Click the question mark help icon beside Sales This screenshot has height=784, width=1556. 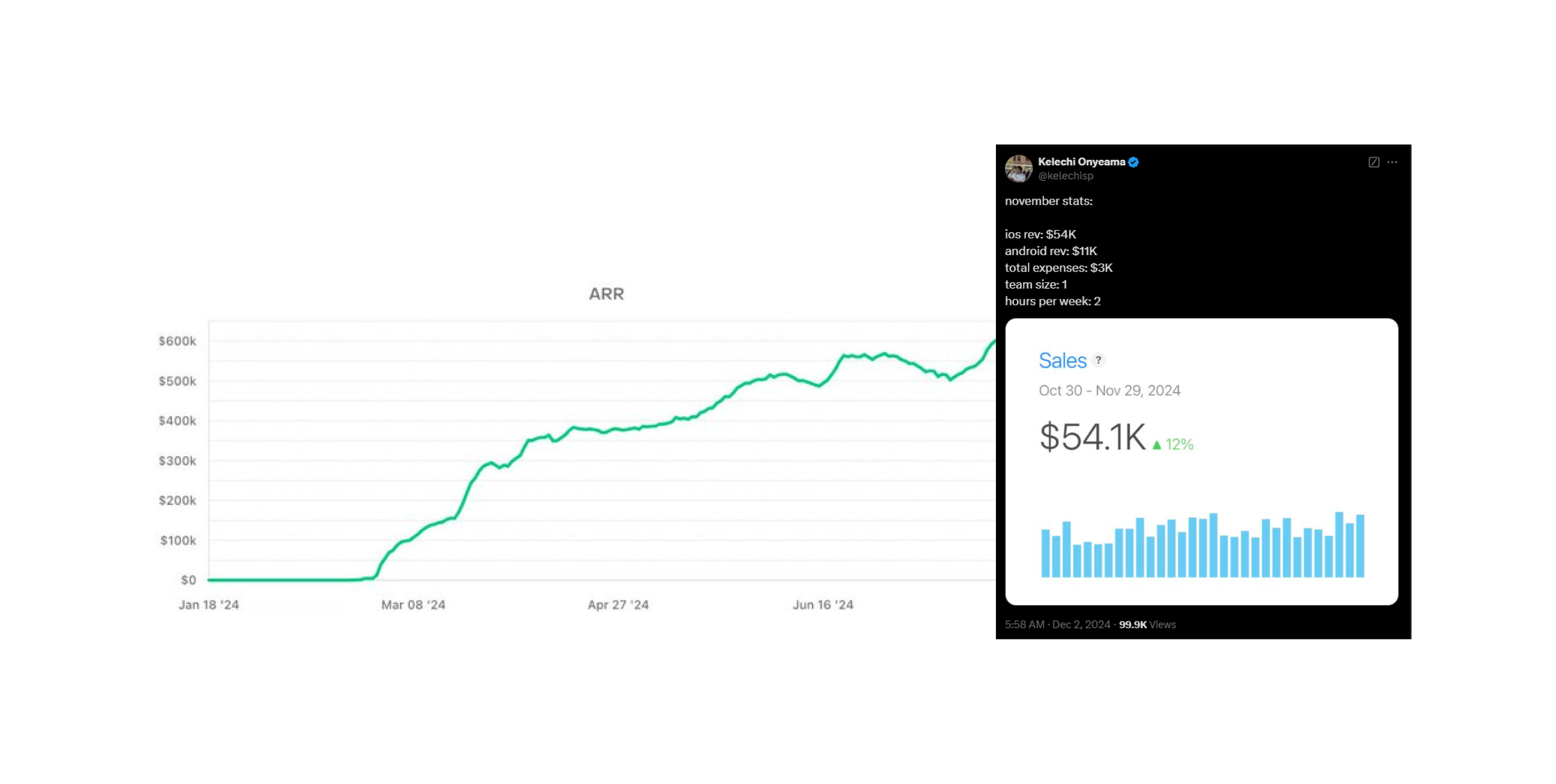[1098, 360]
